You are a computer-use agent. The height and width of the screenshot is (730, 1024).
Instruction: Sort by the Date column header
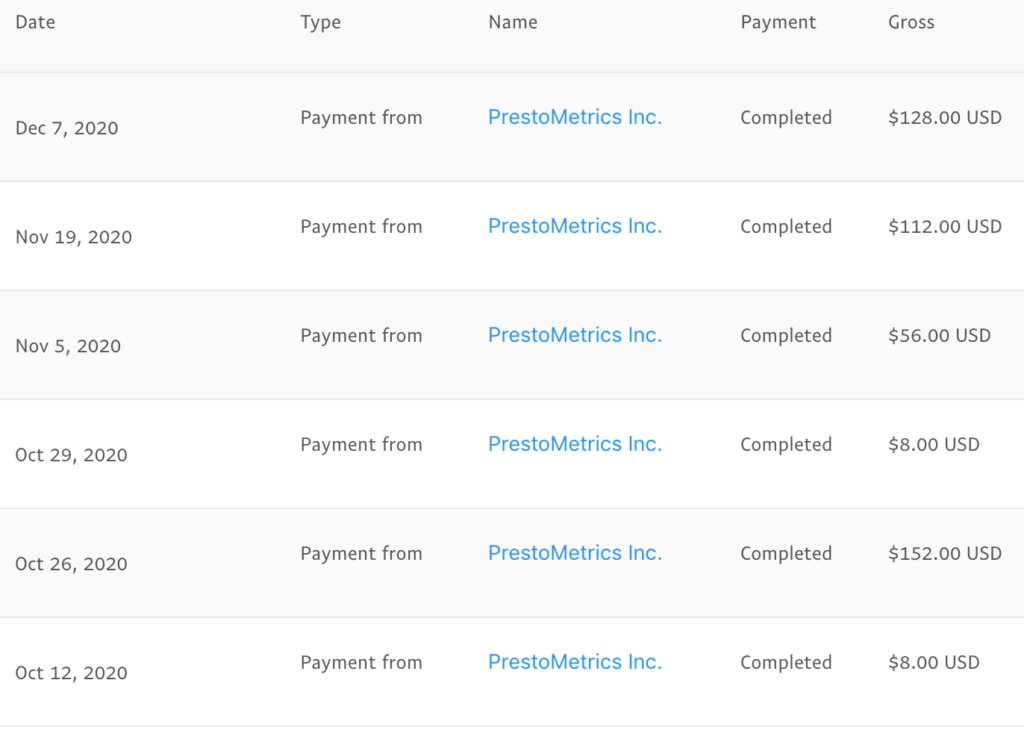(35, 22)
